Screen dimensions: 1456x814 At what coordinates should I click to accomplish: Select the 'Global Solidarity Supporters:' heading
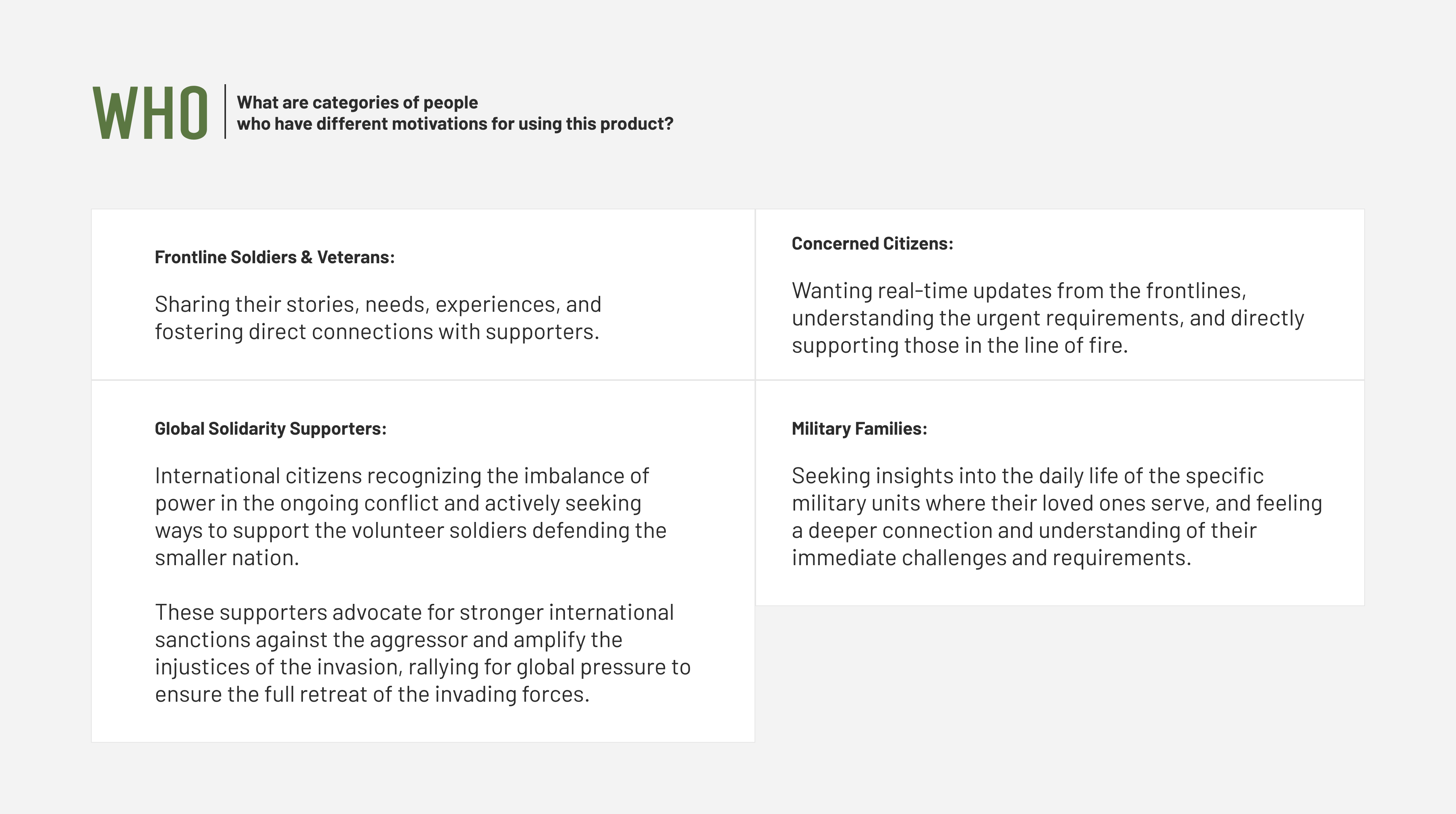tap(270, 429)
